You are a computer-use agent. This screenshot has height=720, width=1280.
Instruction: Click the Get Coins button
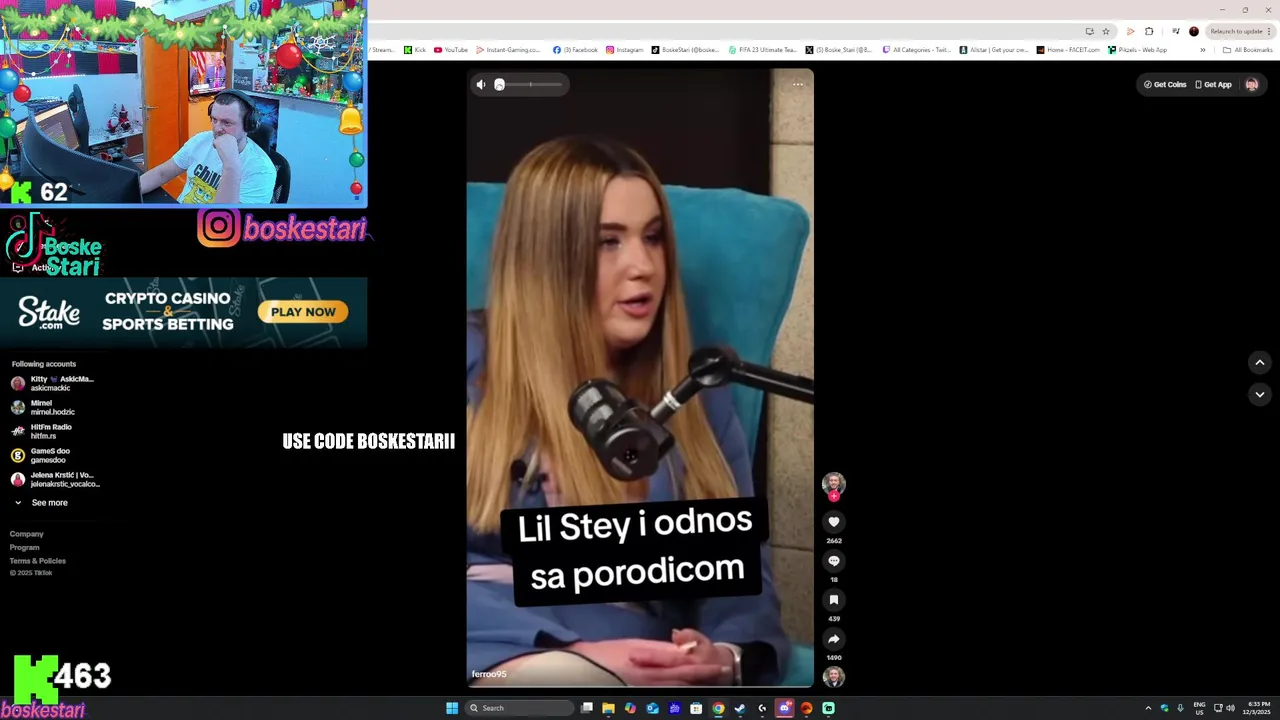click(1165, 85)
